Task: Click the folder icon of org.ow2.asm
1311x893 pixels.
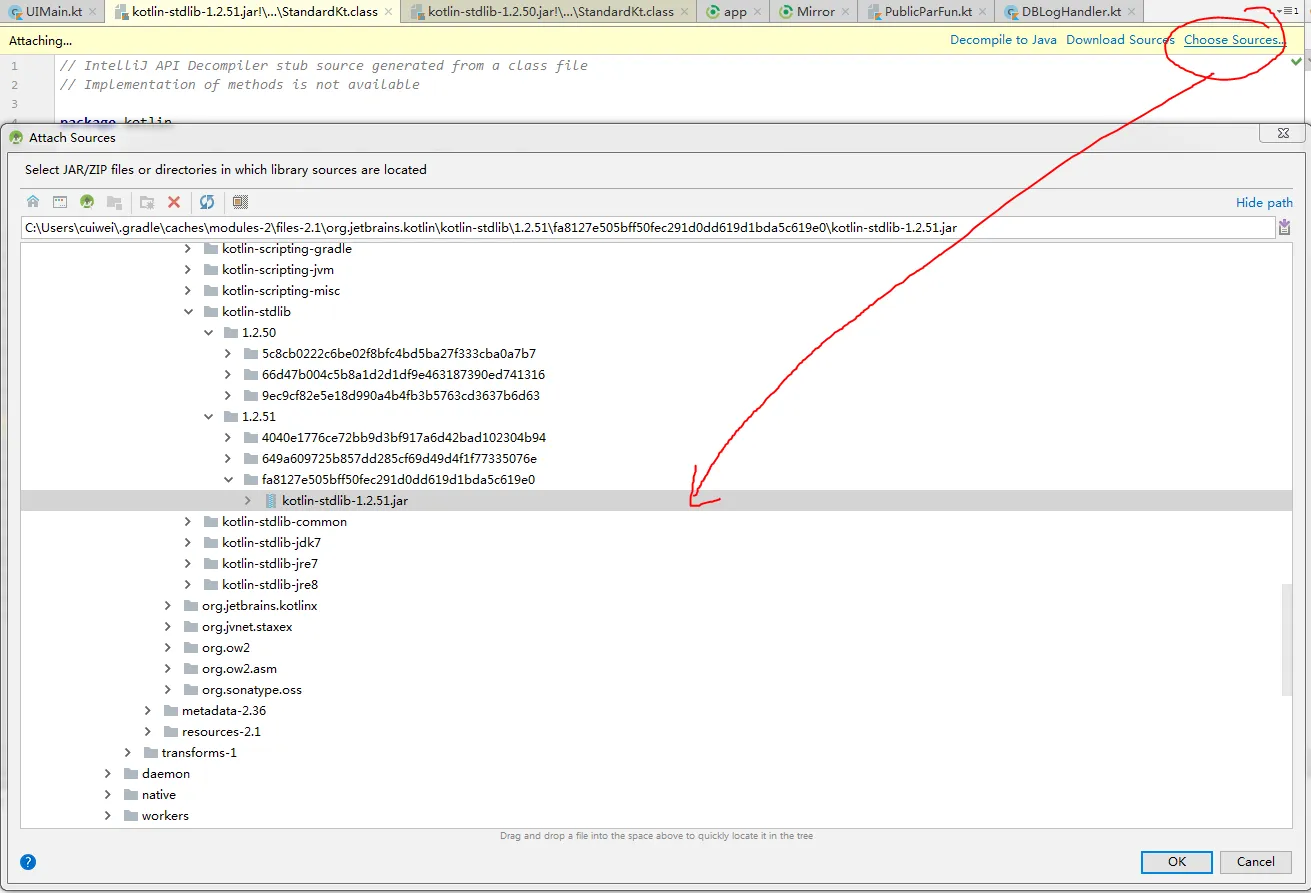Action: tap(191, 668)
